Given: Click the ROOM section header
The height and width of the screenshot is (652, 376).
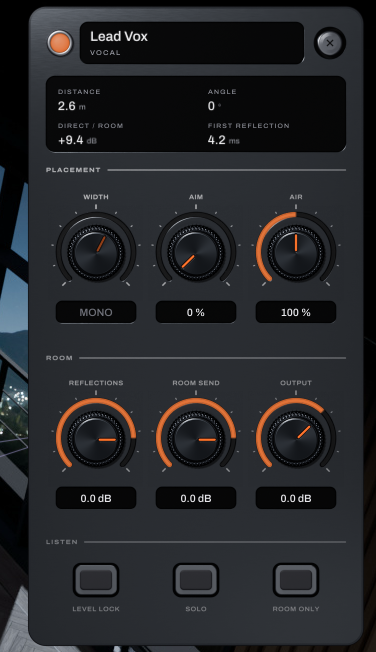Looking at the screenshot, I should tap(59, 358).
